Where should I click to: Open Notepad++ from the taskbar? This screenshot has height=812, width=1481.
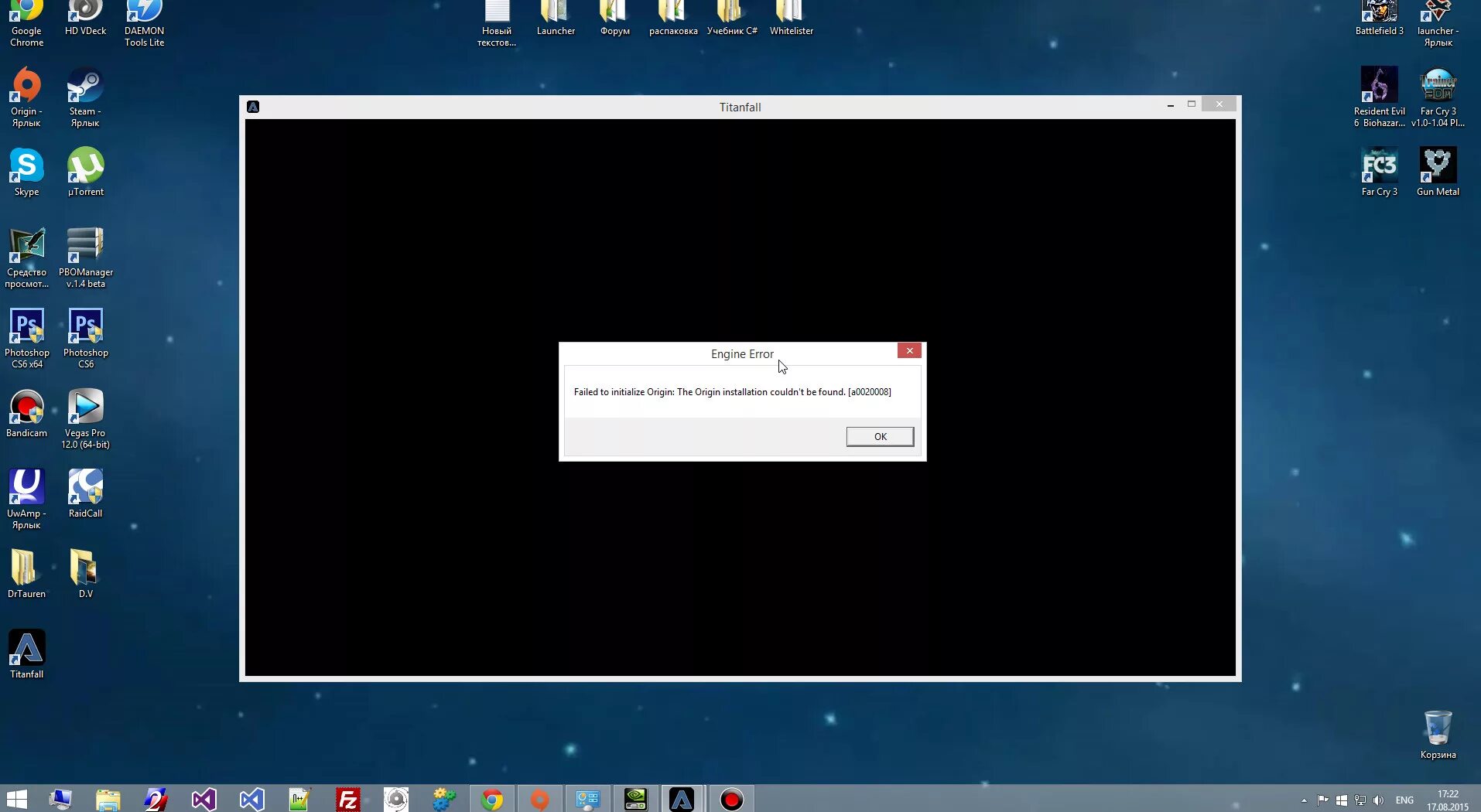300,799
